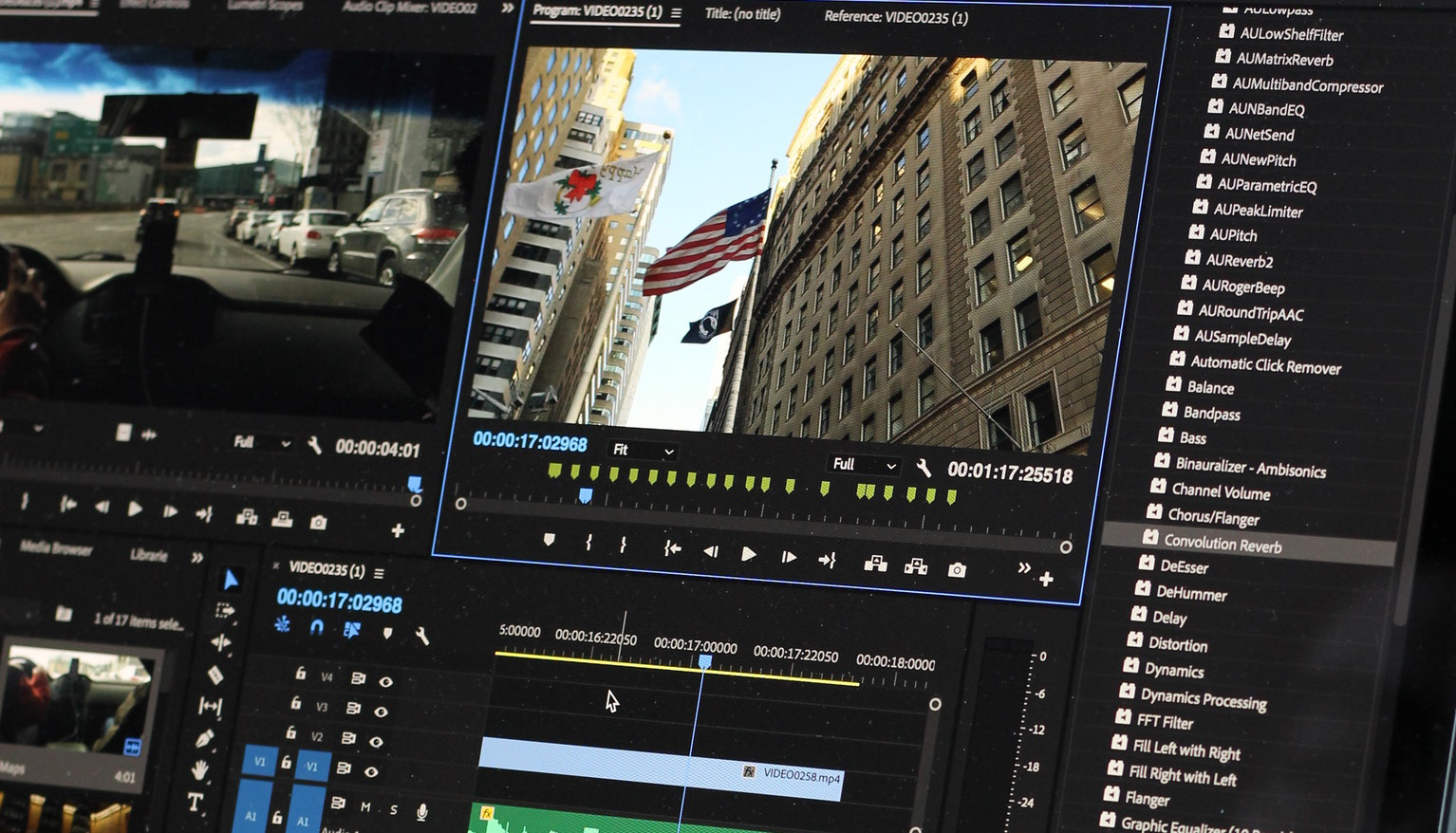The image size is (1456, 833).
Task: Open Program VIDEO0235 (1) panel menu
Action: (676, 13)
